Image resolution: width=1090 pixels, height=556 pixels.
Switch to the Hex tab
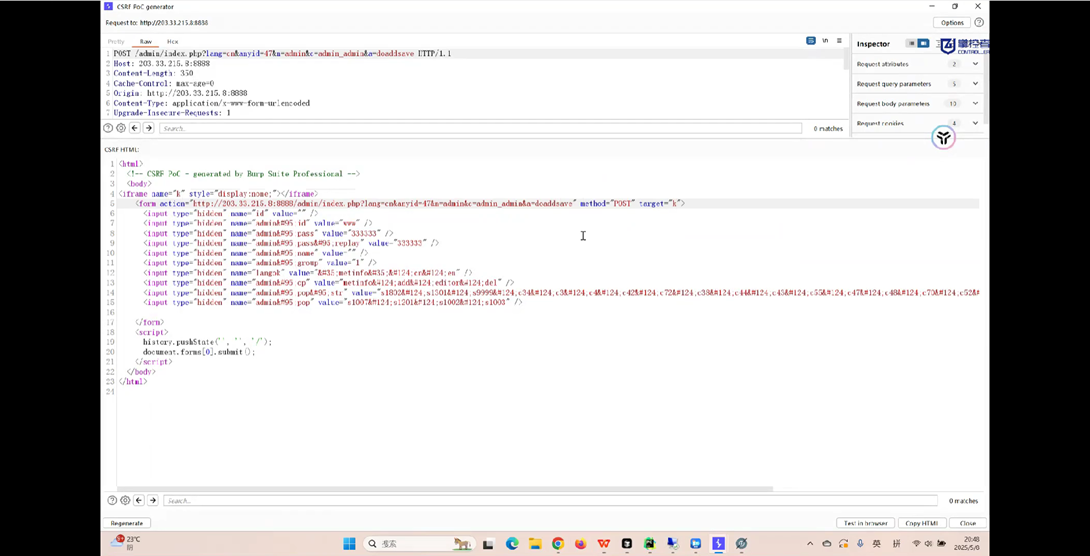[172, 42]
